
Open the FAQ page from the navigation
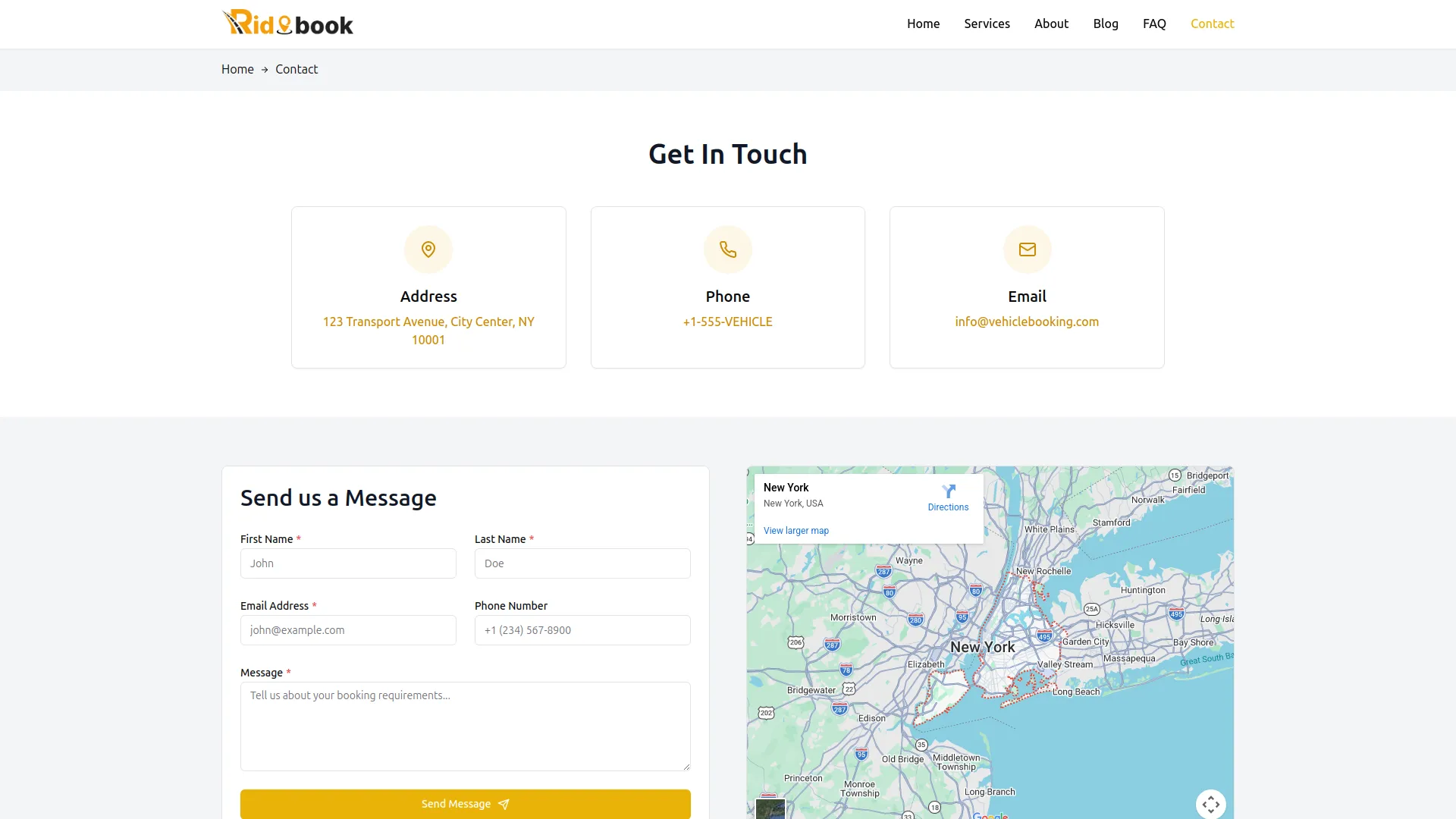pos(1154,24)
